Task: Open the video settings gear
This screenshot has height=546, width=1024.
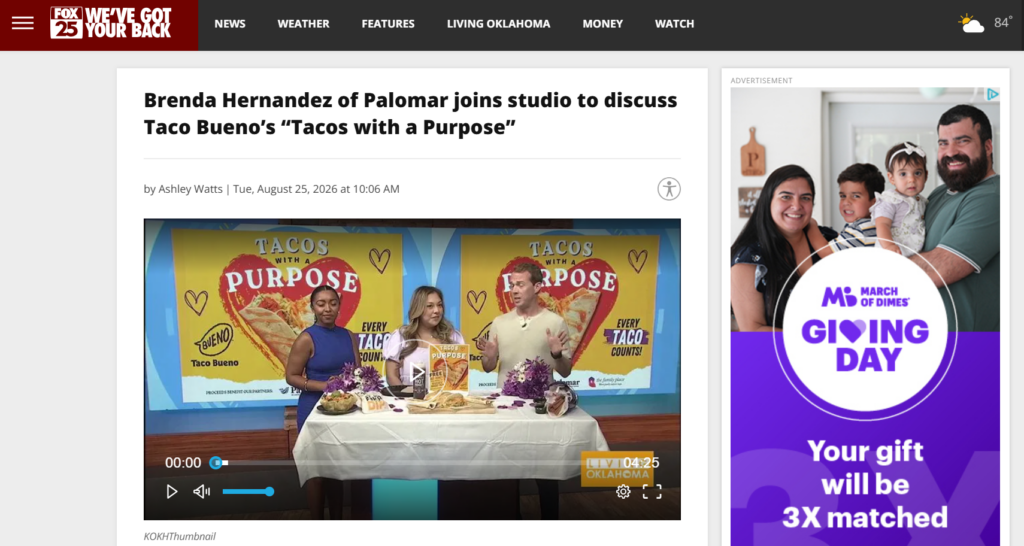Action: click(623, 492)
